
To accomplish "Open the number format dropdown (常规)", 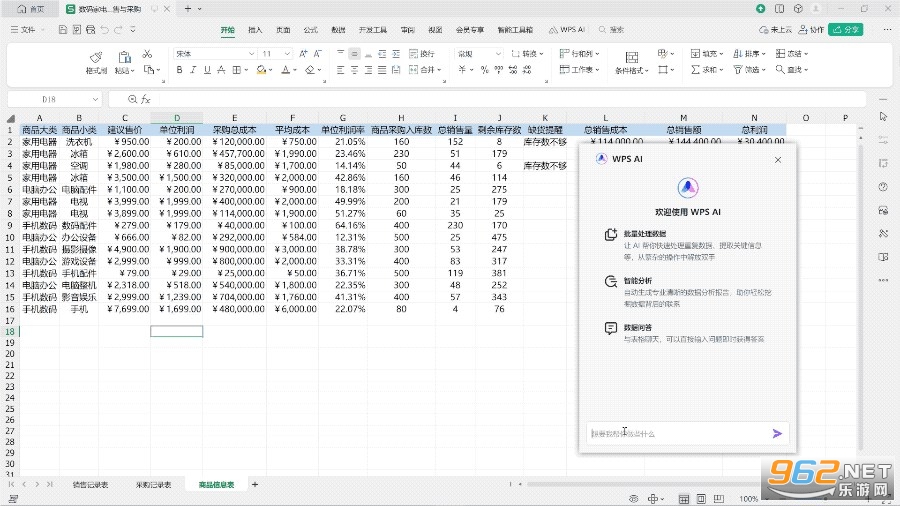I will point(498,53).
